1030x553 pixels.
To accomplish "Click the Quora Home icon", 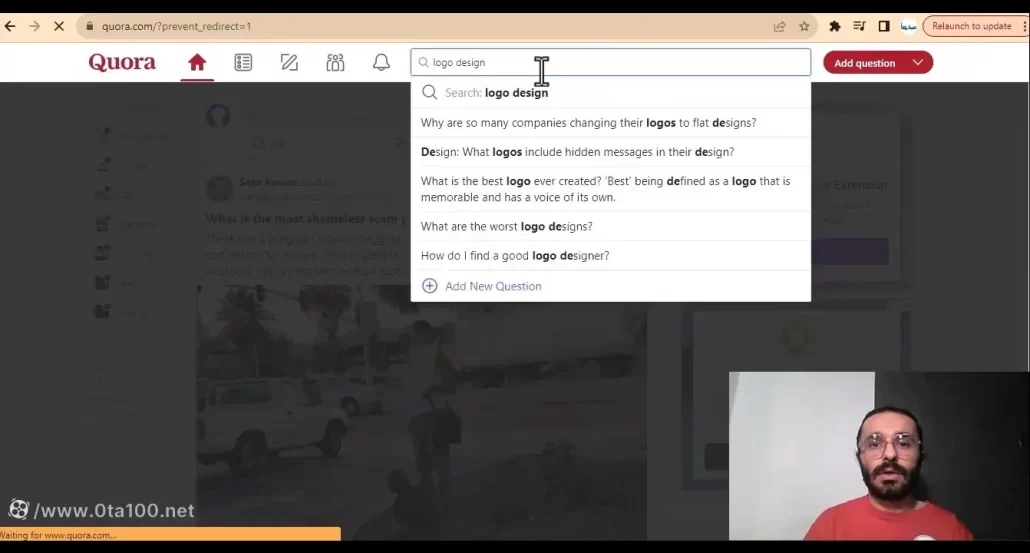I will click(x=197, y=63).
